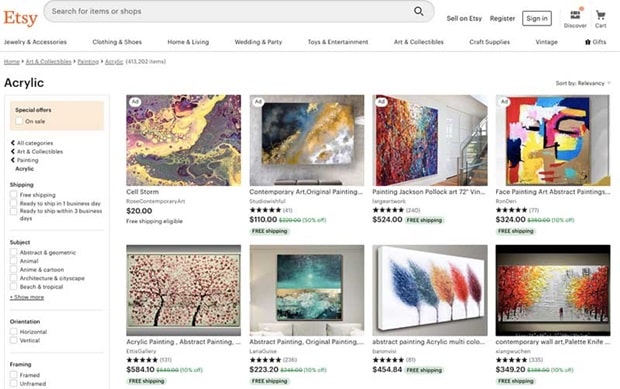
Task: Open the Craft Supplies menu
Action: point(490,42)
